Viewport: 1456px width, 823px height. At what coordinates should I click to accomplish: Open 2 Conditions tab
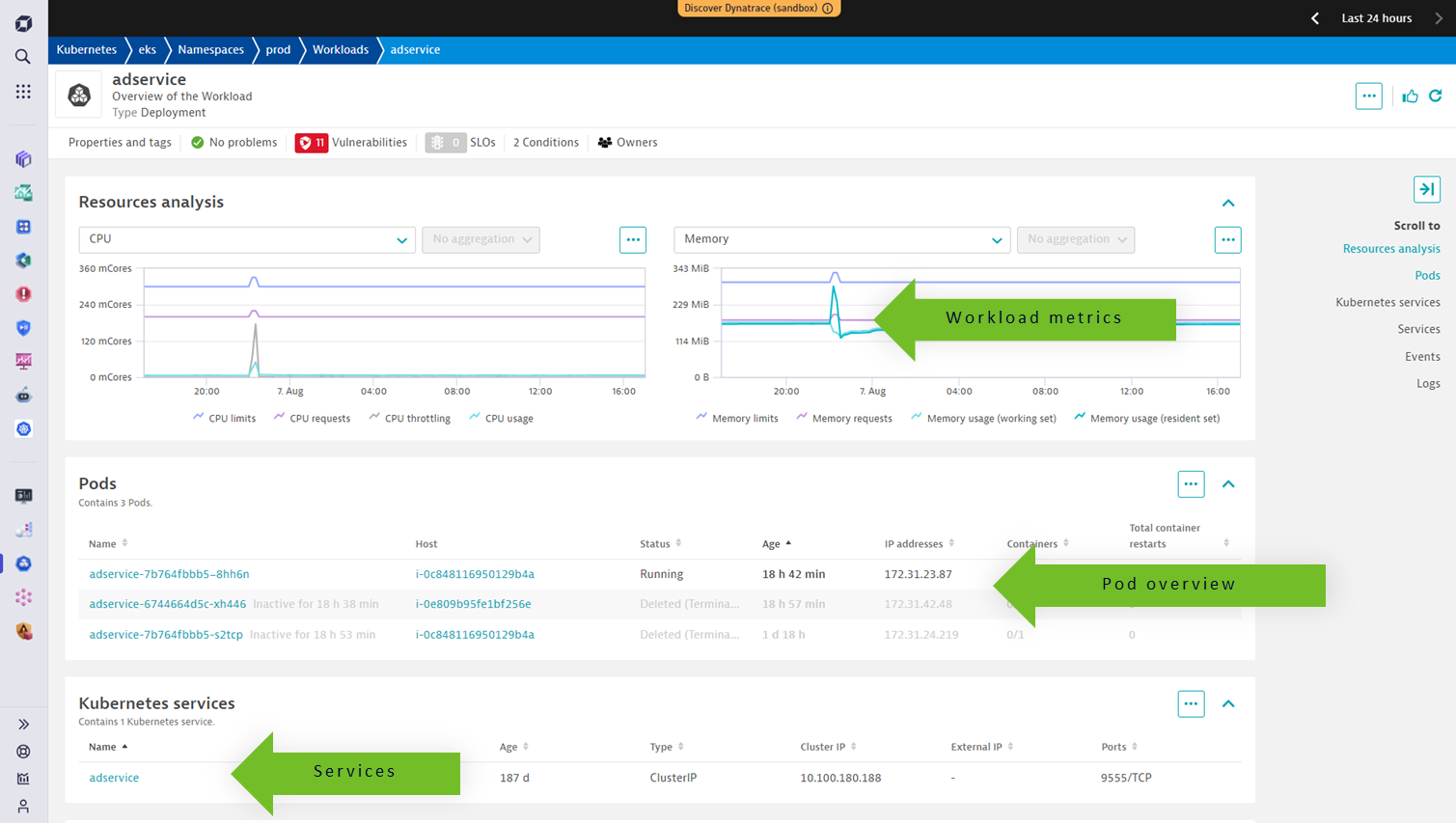coord(546,143)
